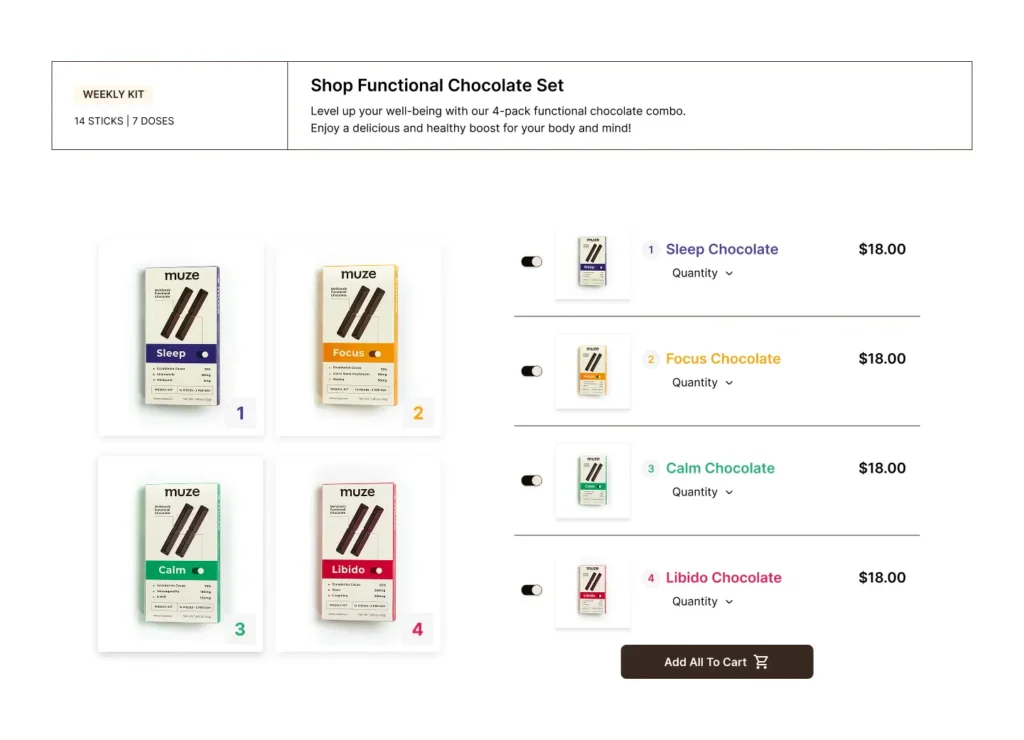Click the number 4 badge beside Libido Chocolate

651,578
